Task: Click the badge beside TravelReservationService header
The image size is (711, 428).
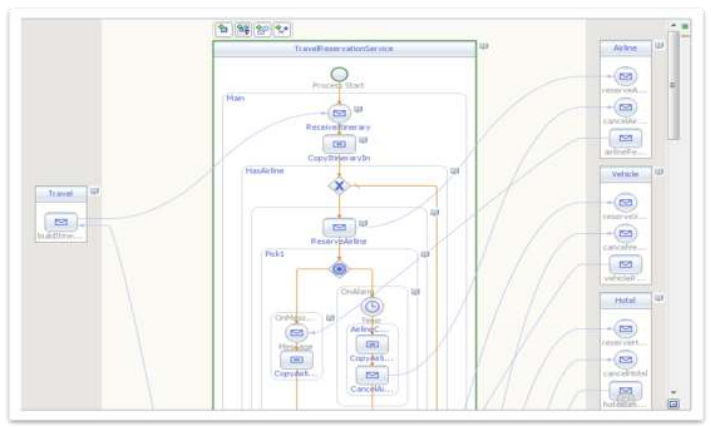Action: coord(484,46)
